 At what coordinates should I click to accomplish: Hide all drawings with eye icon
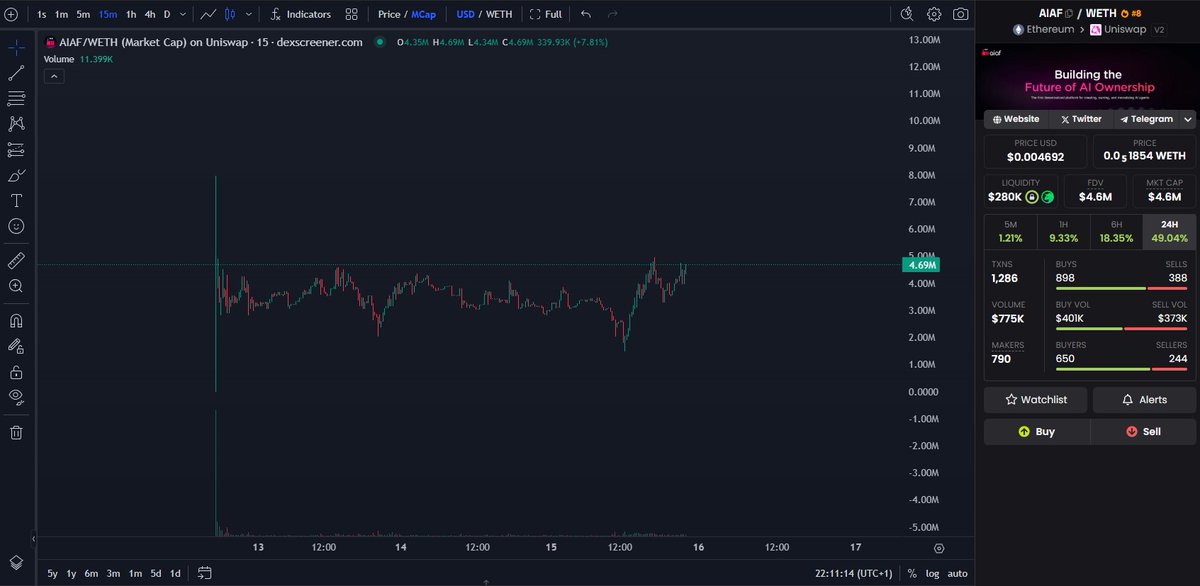pos(16,397)
